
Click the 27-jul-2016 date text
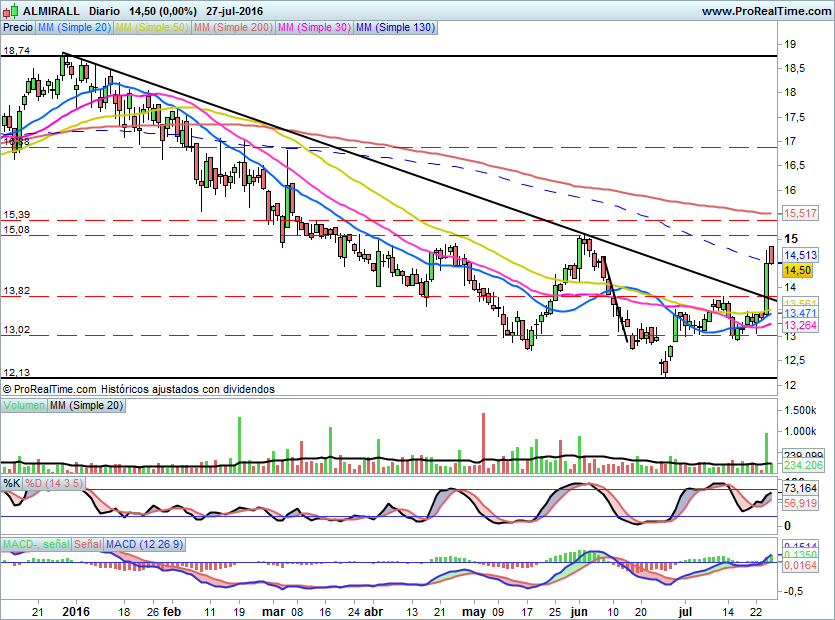coord(234,11)
